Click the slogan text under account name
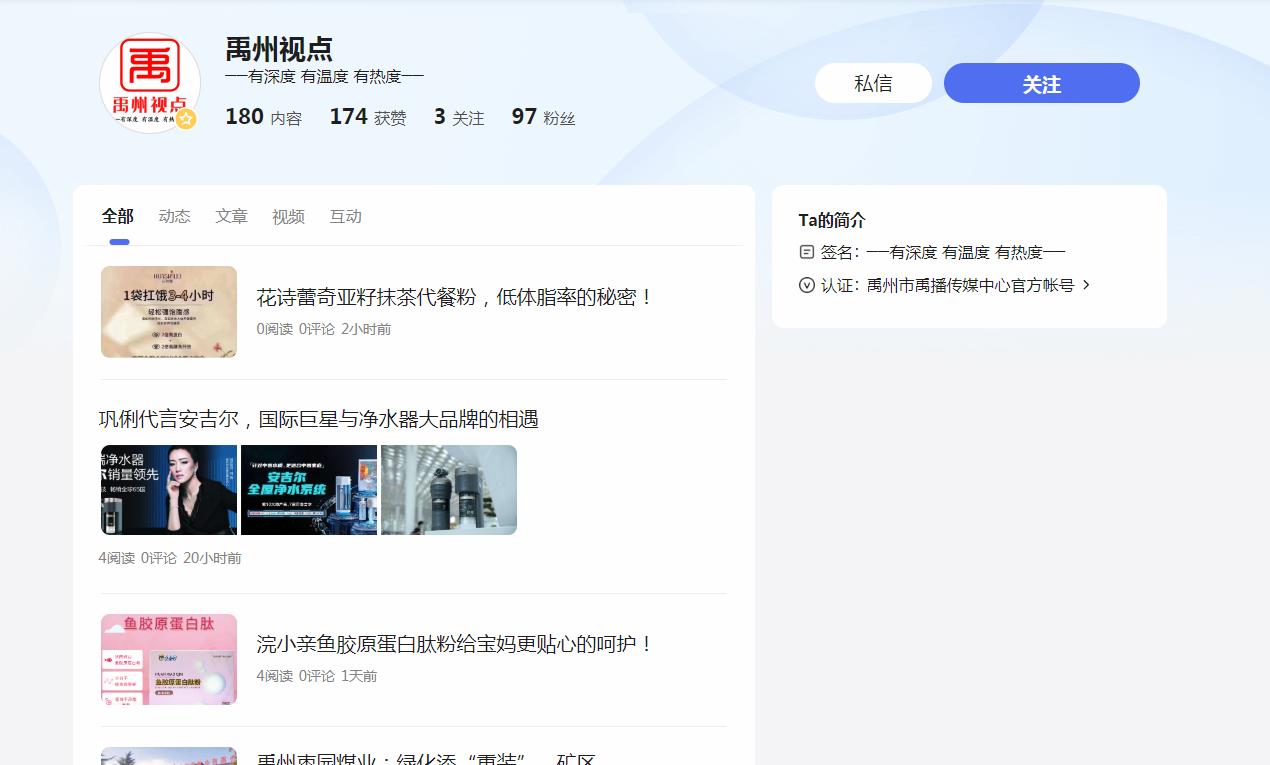Screen dimensions: 1270x765 click(325, 76)
